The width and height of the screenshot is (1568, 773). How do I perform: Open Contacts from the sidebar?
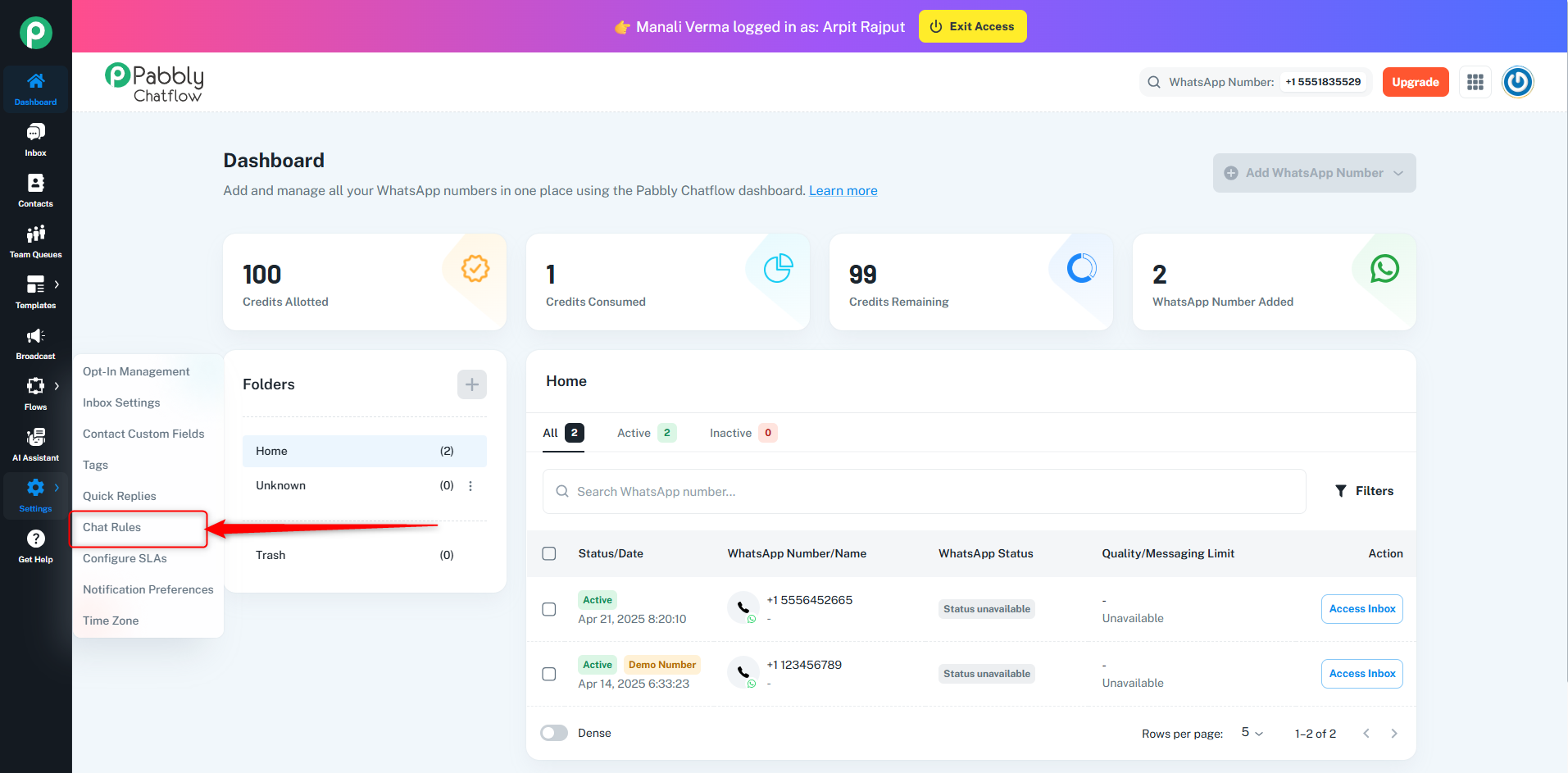[36, 190]
